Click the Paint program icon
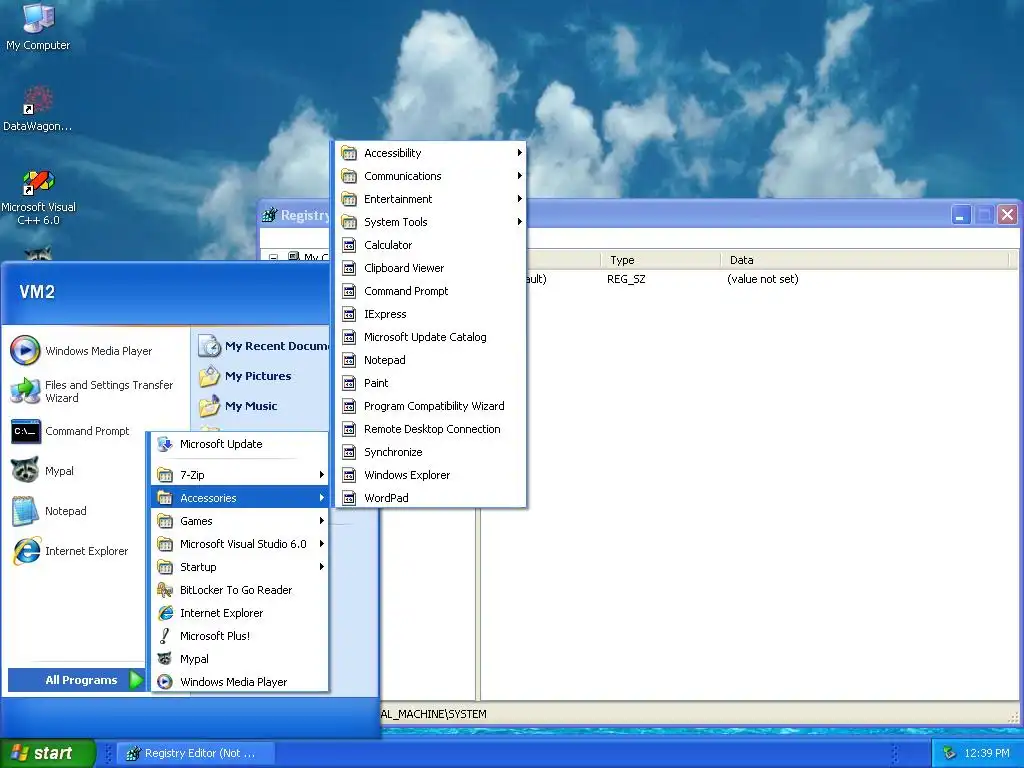This screenshot has height=768, width=1024. pos(349,383)
